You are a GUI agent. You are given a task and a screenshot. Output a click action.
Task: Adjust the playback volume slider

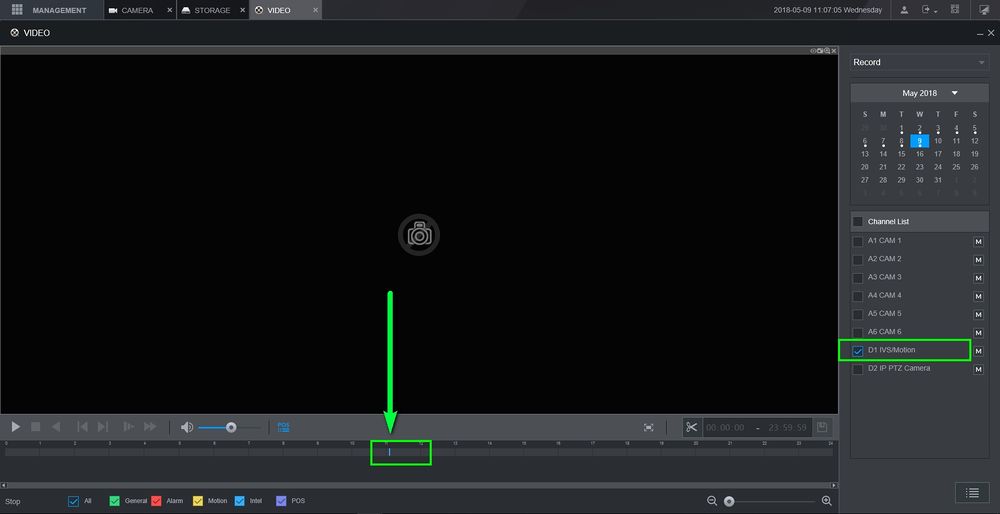[231, 427]
